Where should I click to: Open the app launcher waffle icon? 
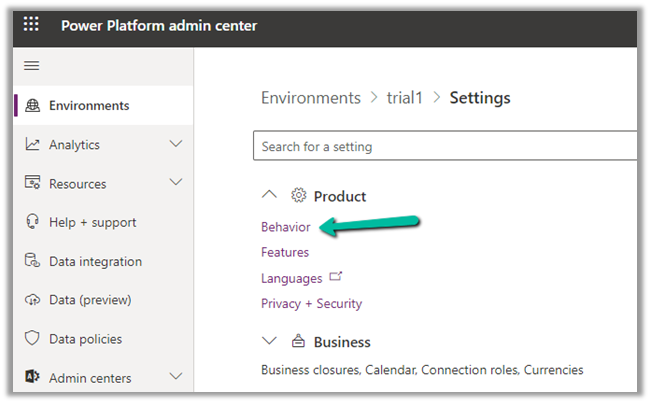tap(31, 25)
